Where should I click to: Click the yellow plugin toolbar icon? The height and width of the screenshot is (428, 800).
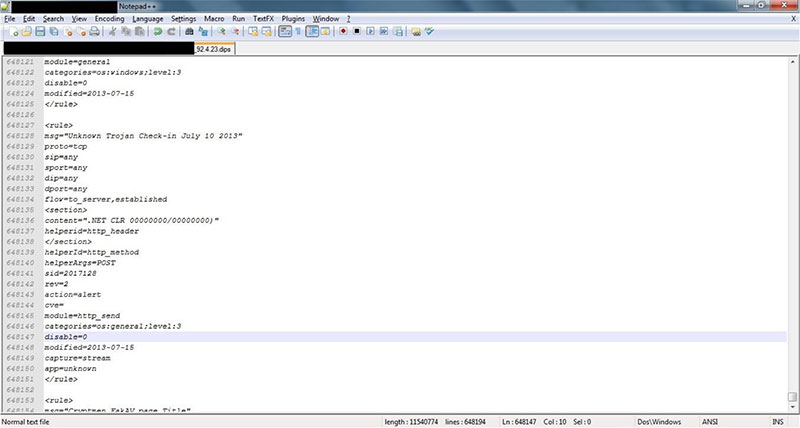click(416, 32)
